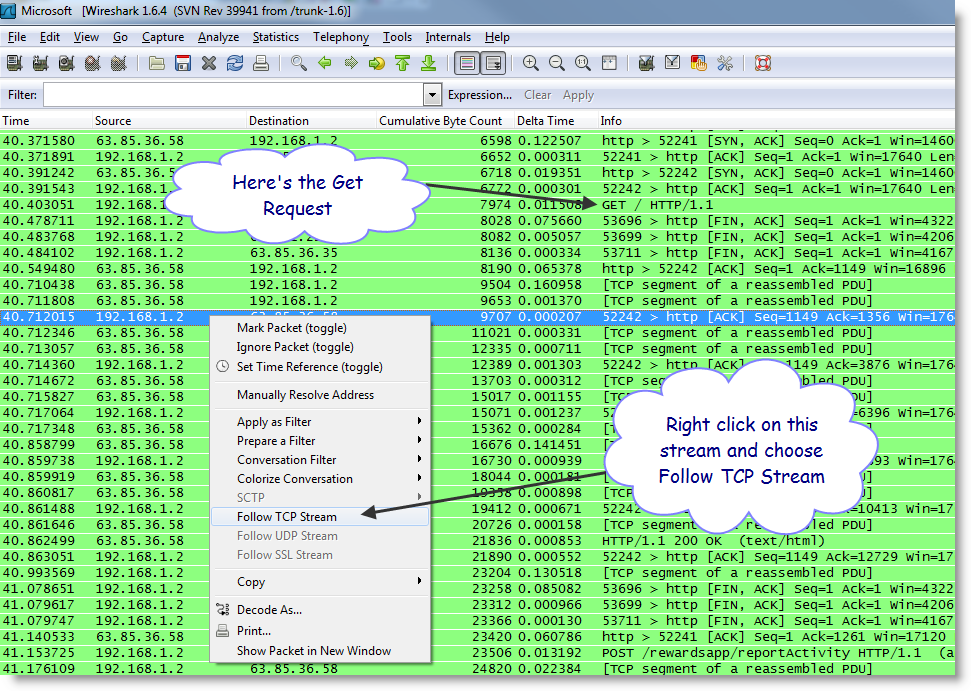Close the capture file
The height and width of the screenshot is (691, 971).
pyautogui.click(x=209, y=63)
